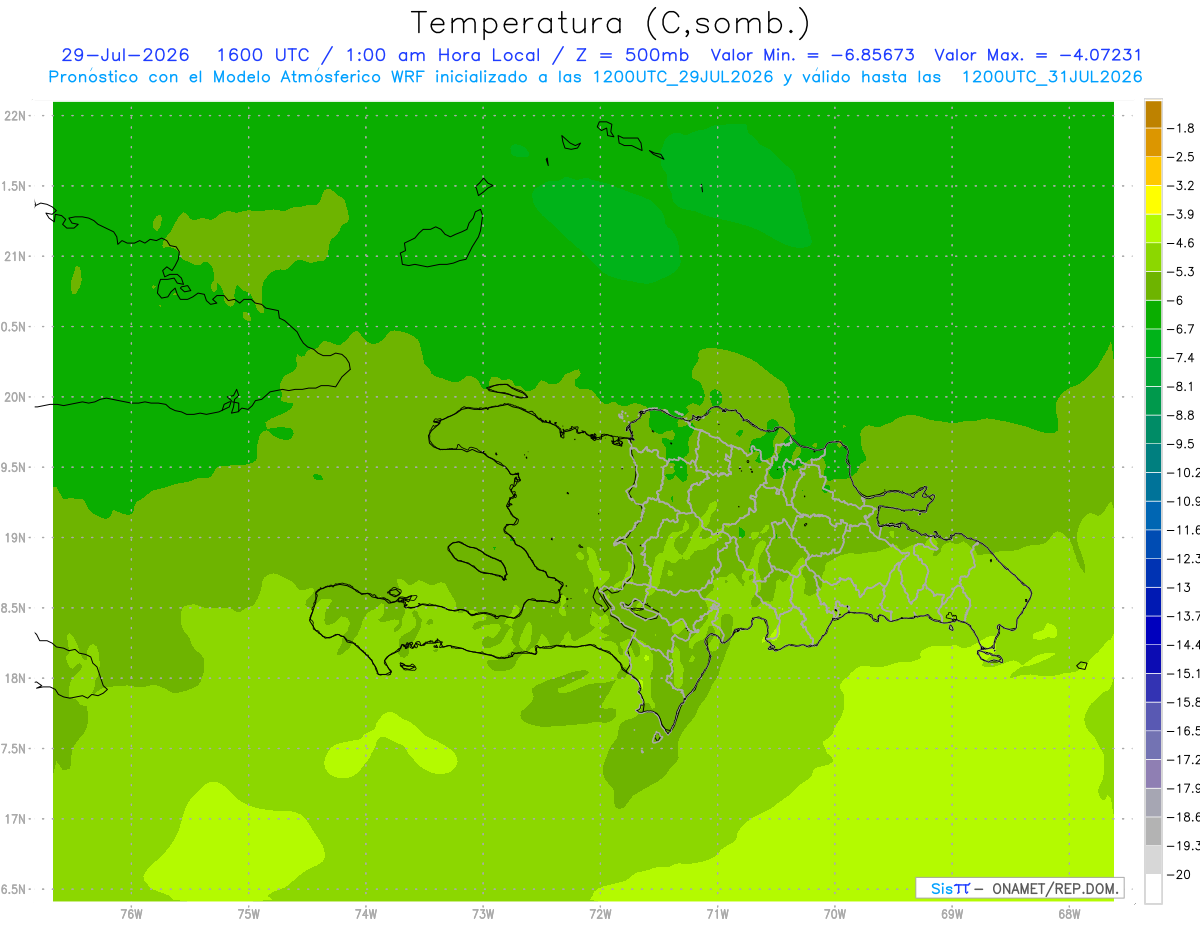The width and height of the screenshot is (1200, 927).
Task: Click the SisTT - ONAMET/REP.DOM. logo box
Action: pos(1019,888)
